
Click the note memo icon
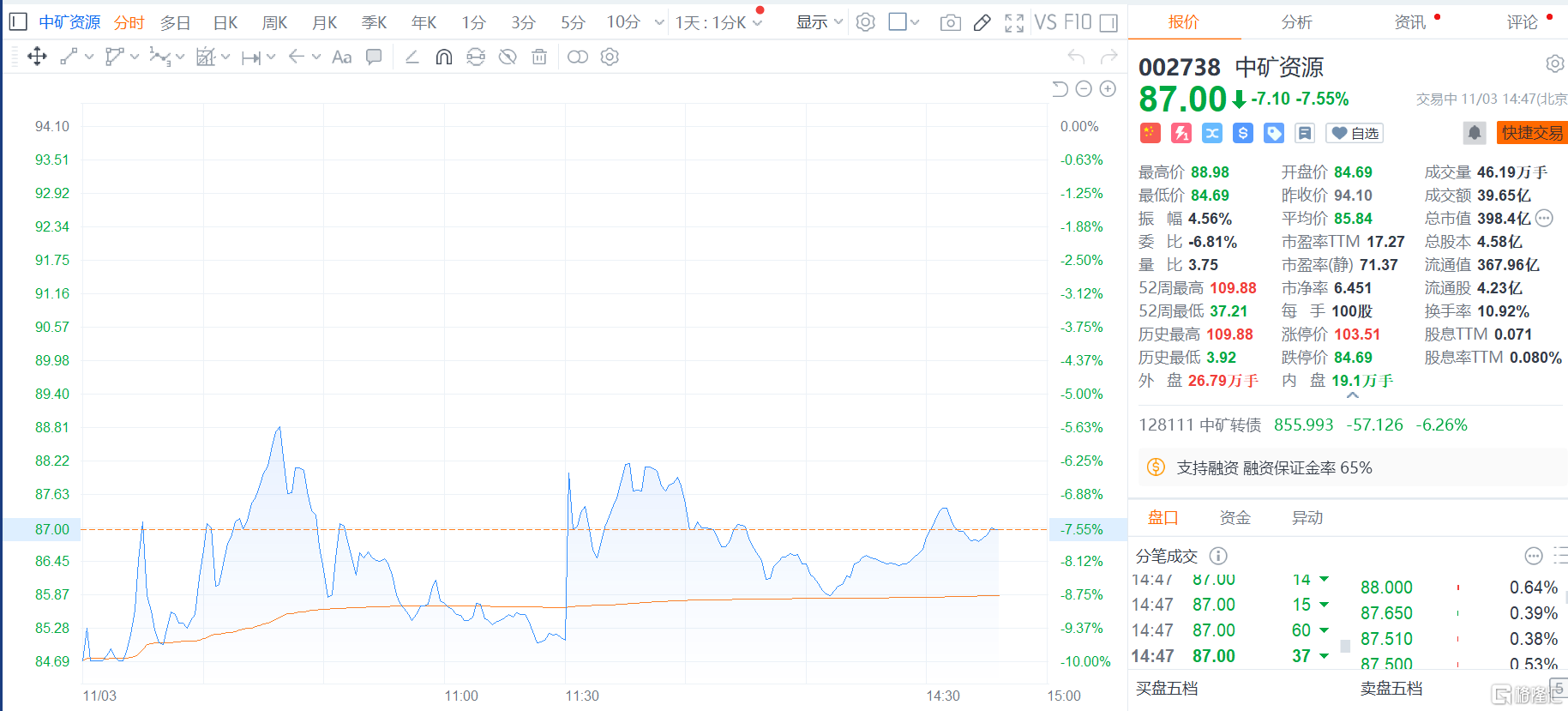(x=1305, y=133)
